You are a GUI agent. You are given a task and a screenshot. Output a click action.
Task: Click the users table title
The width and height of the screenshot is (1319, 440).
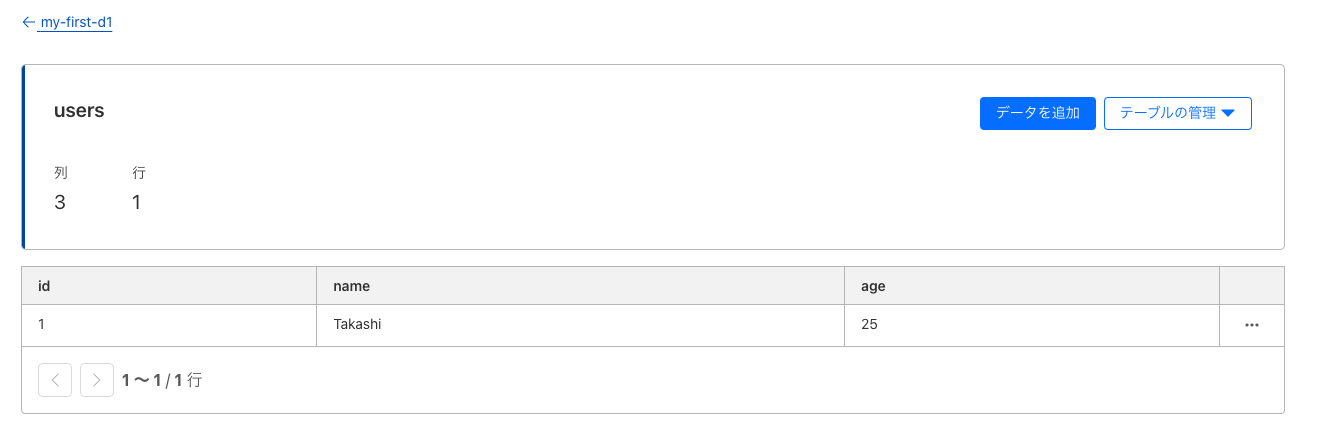pos(79,111)
